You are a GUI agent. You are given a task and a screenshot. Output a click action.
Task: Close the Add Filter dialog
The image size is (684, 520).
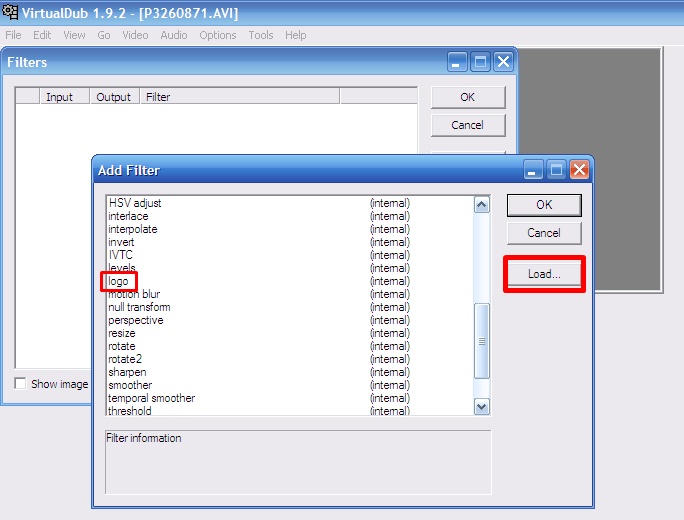point(579,170)
